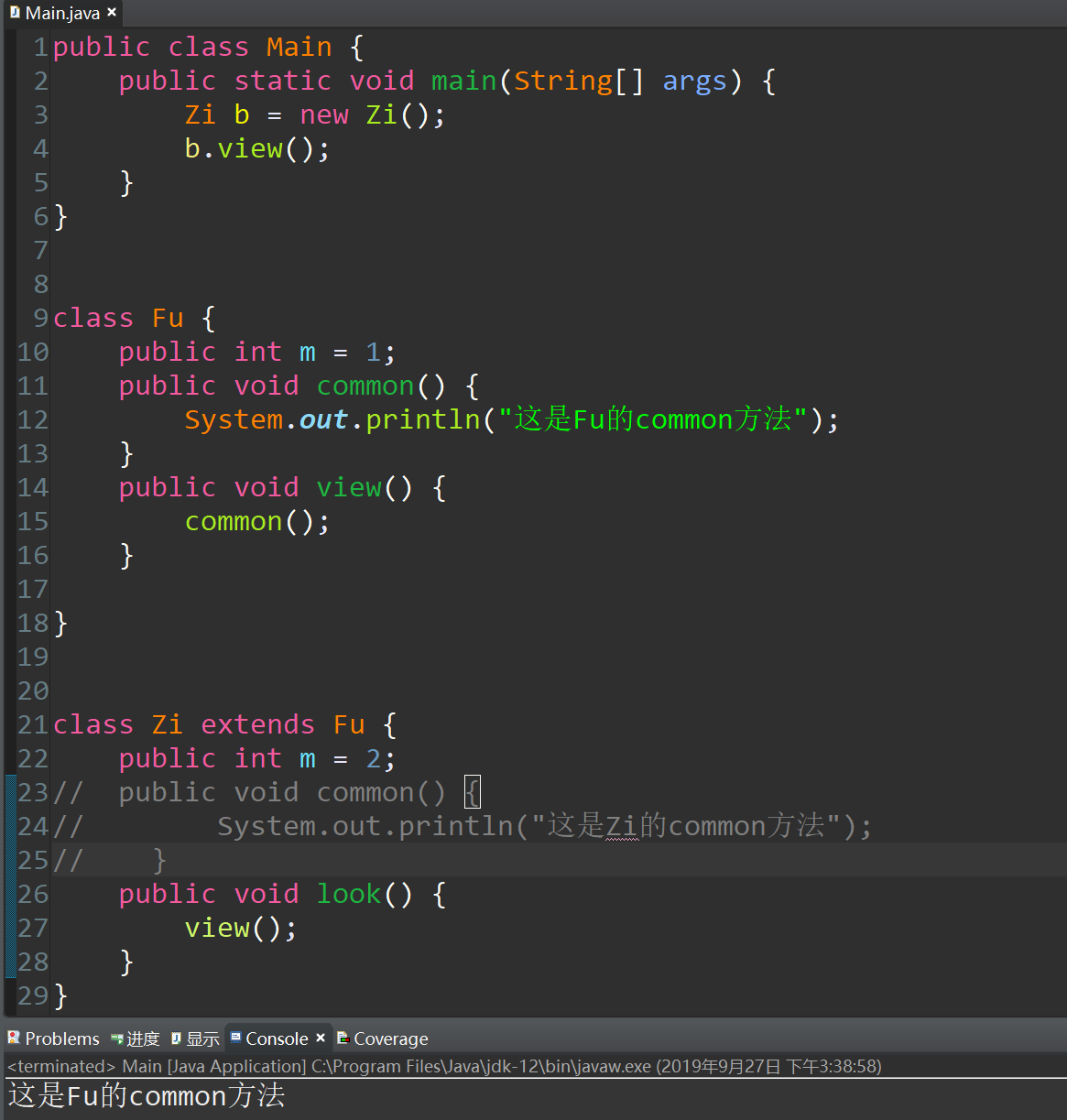Click the highlighted brace on line 23

[473, 792]
